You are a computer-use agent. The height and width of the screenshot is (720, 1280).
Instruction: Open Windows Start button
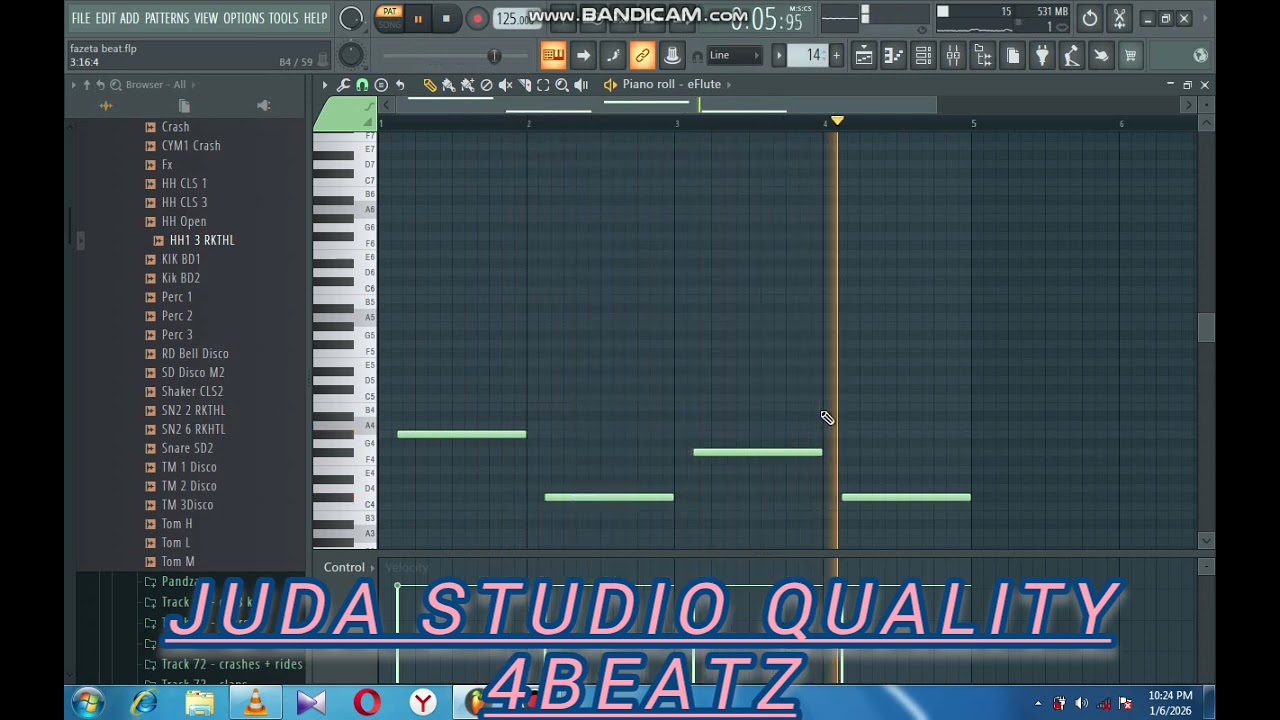click(x=88, y=704)
